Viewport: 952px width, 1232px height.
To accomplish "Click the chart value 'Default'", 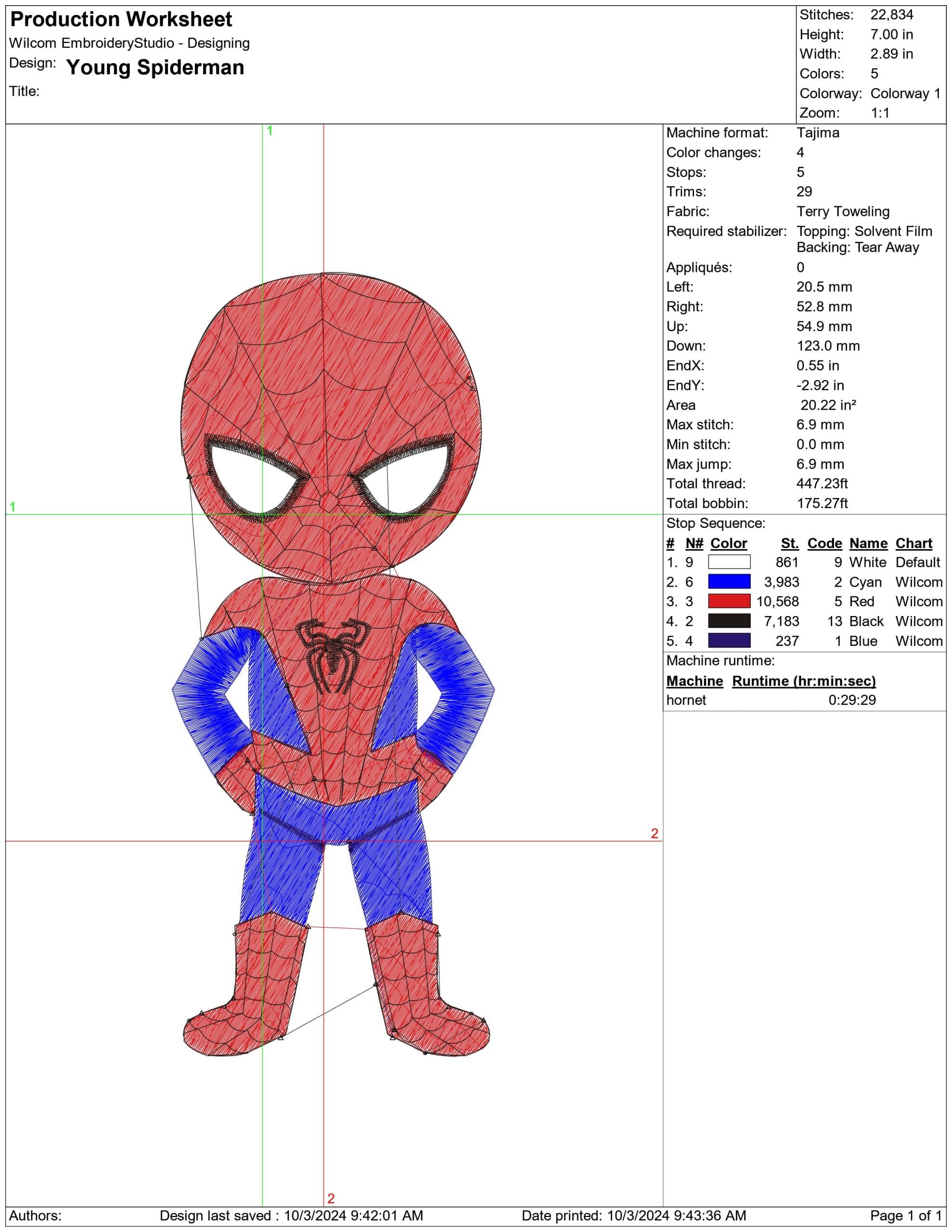I will pos(917,562).
